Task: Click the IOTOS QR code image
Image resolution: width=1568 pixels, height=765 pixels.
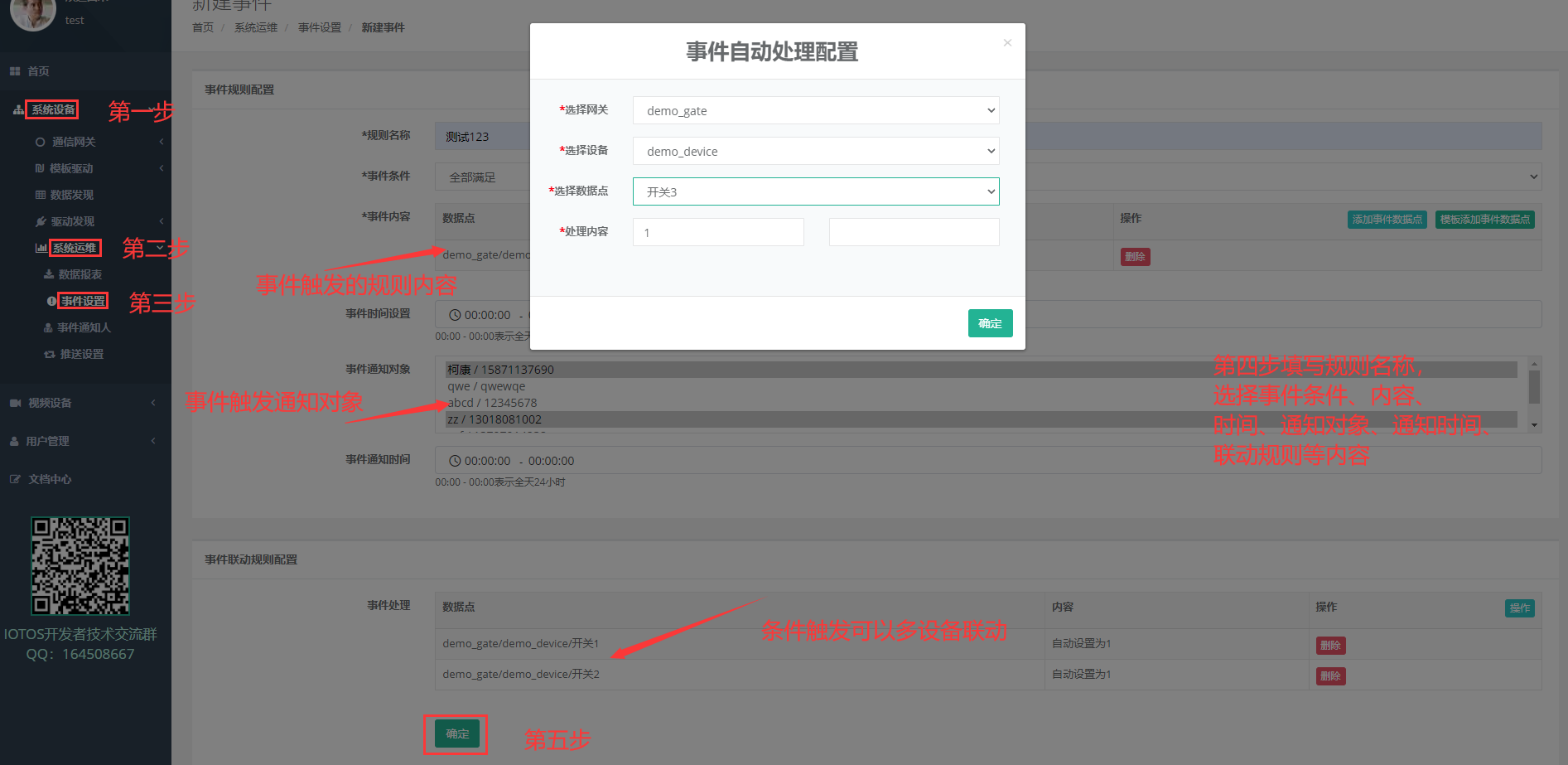Action: tap(80, 566)
